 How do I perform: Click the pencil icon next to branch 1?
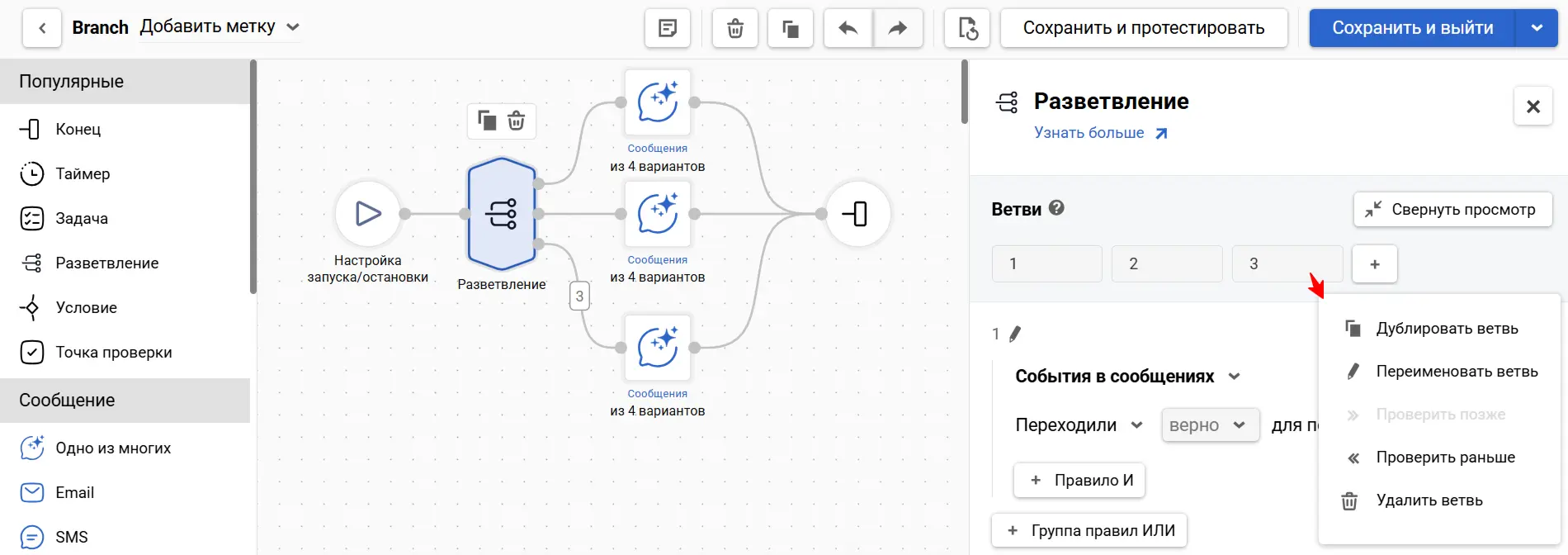[1015, 334]
